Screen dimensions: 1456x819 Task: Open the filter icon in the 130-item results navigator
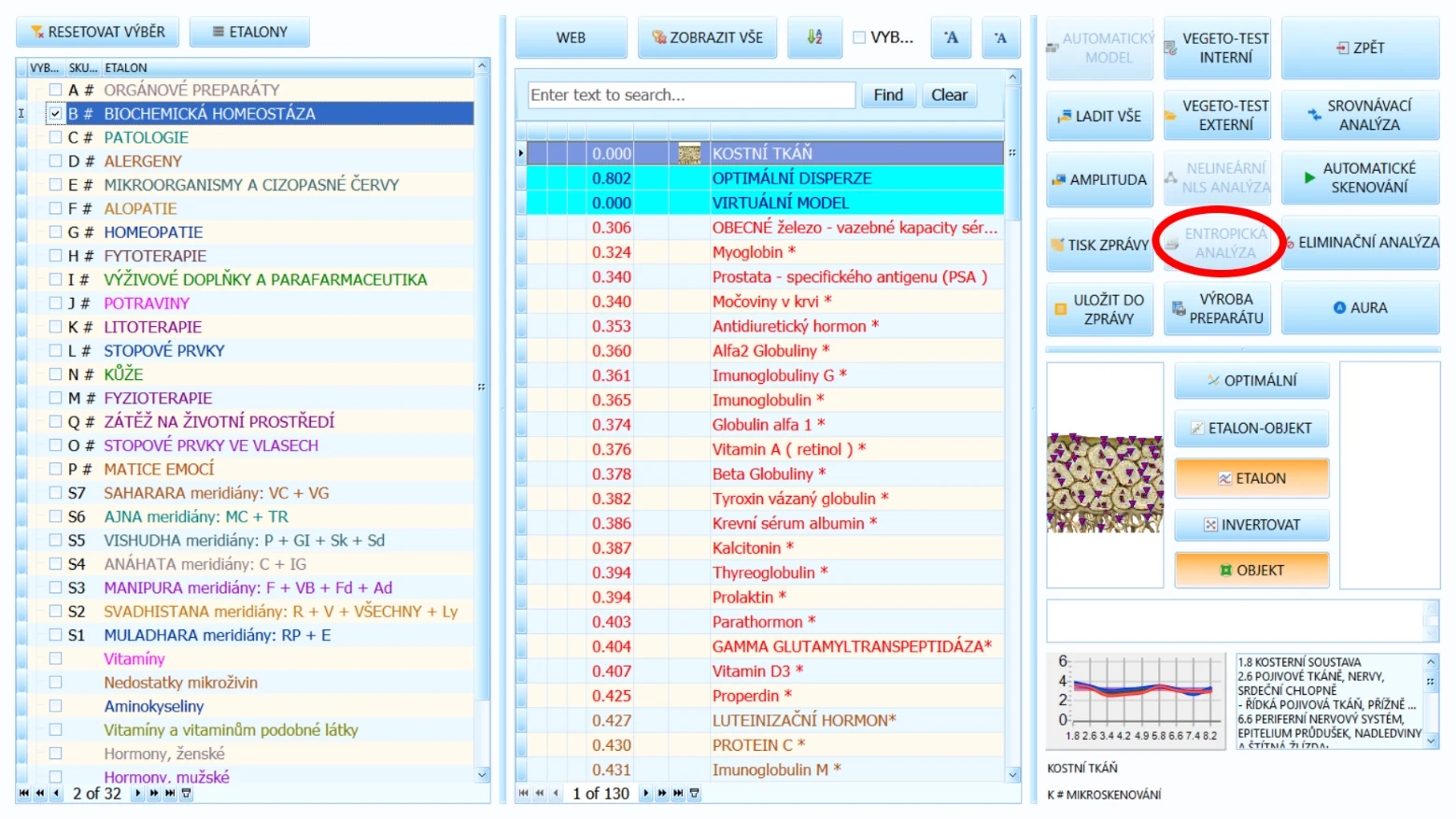(694, 794)
